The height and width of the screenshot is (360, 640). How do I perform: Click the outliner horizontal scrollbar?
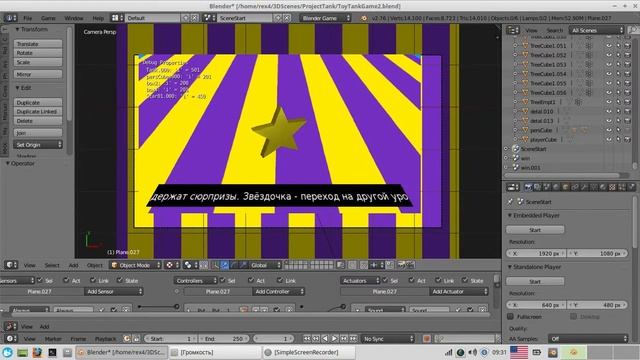point(562,176)
